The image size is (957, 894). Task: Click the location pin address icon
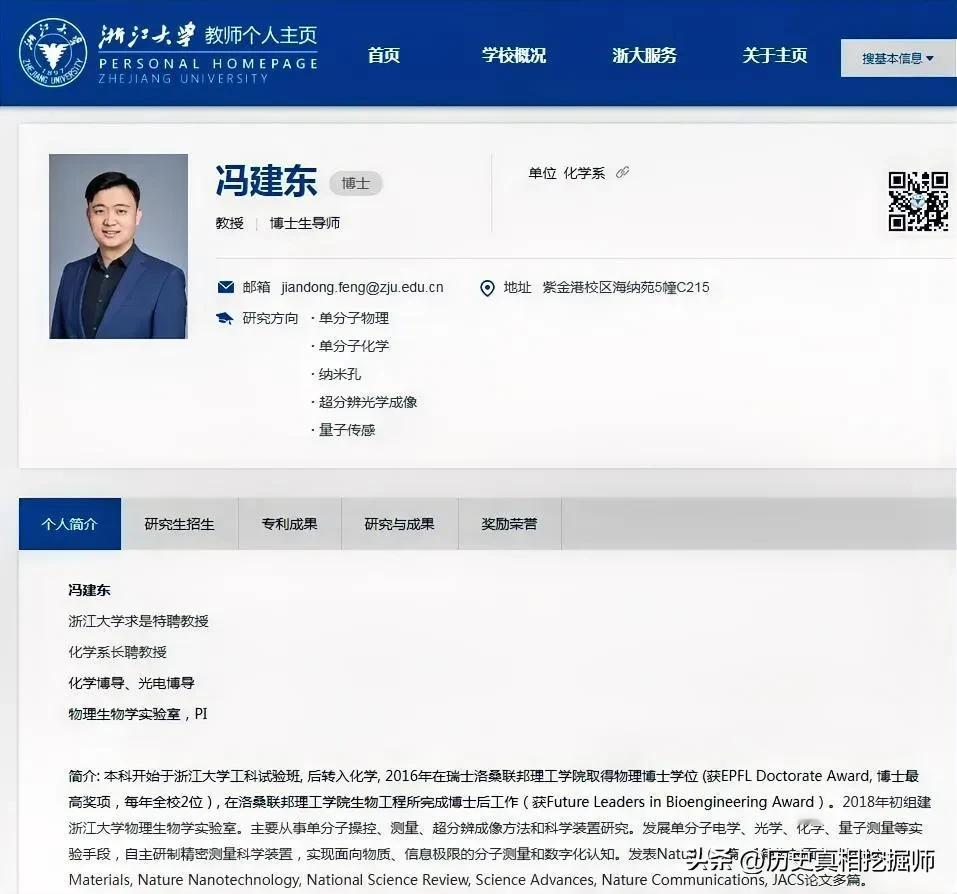(x=487, y=288)
